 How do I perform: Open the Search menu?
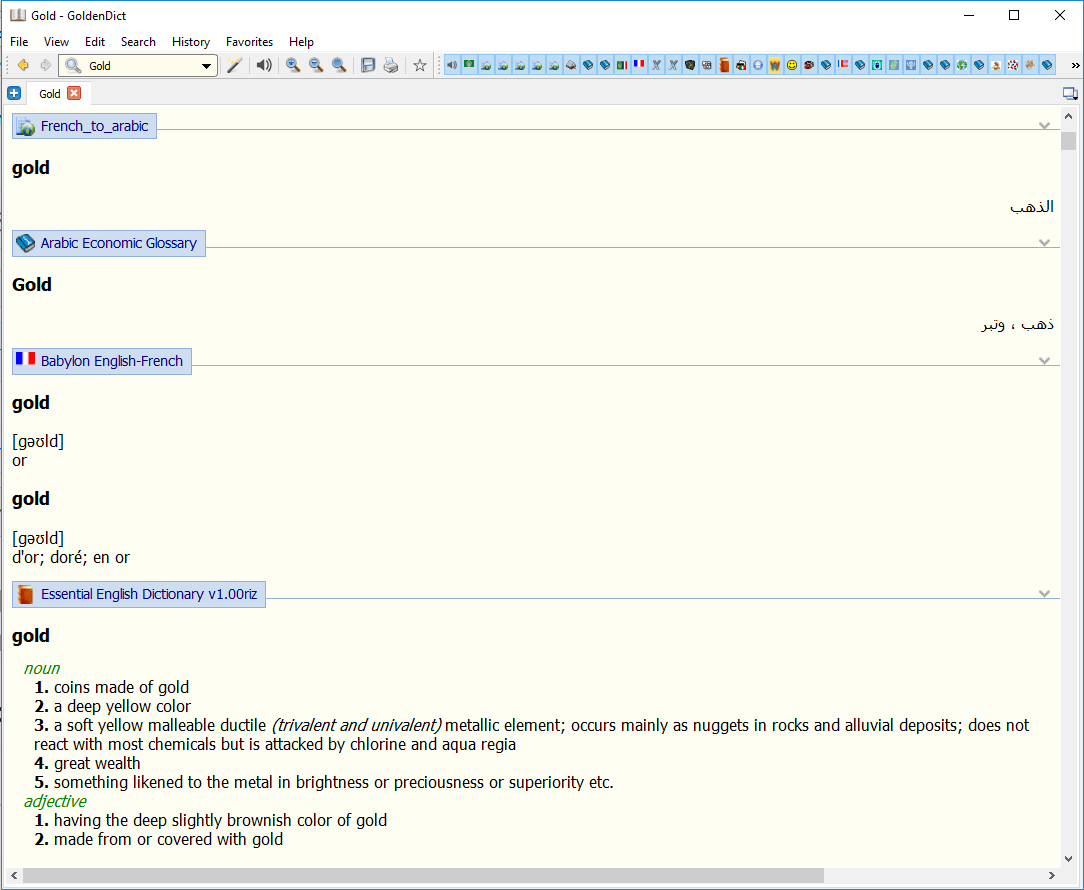click(x=138, y=42)
